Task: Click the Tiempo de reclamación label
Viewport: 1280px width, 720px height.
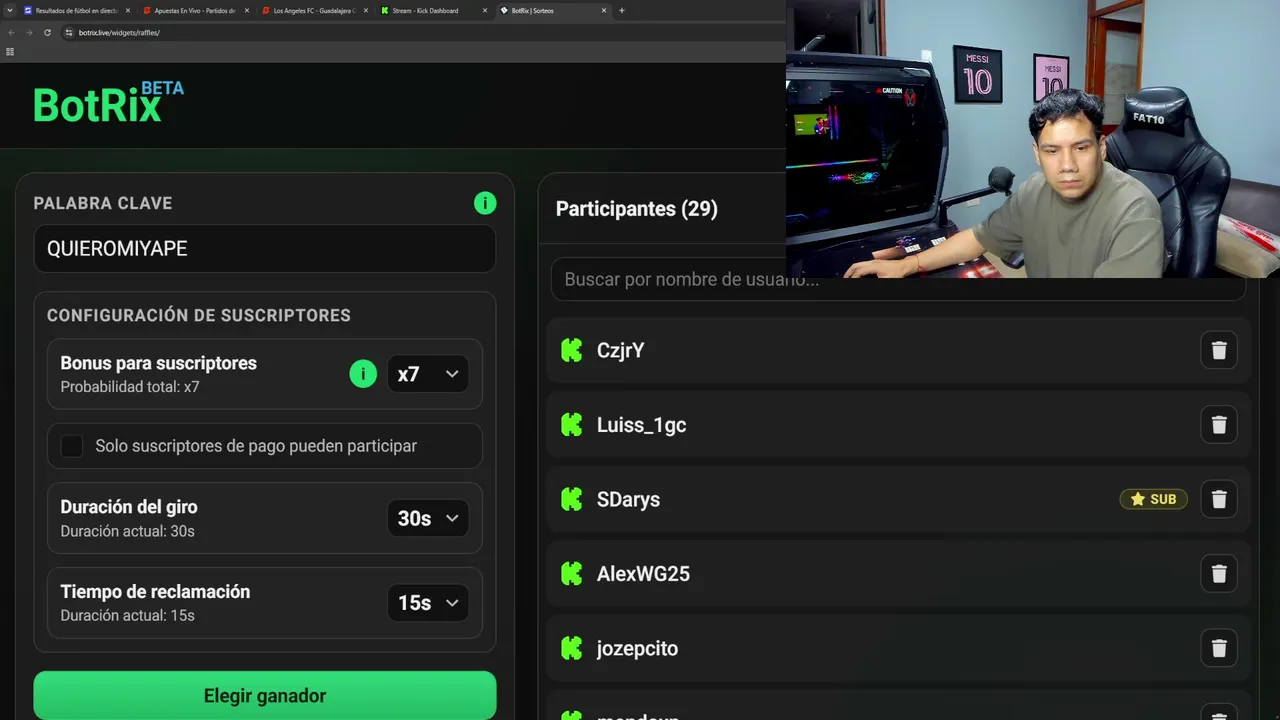Action: click(x=155, y=592)
